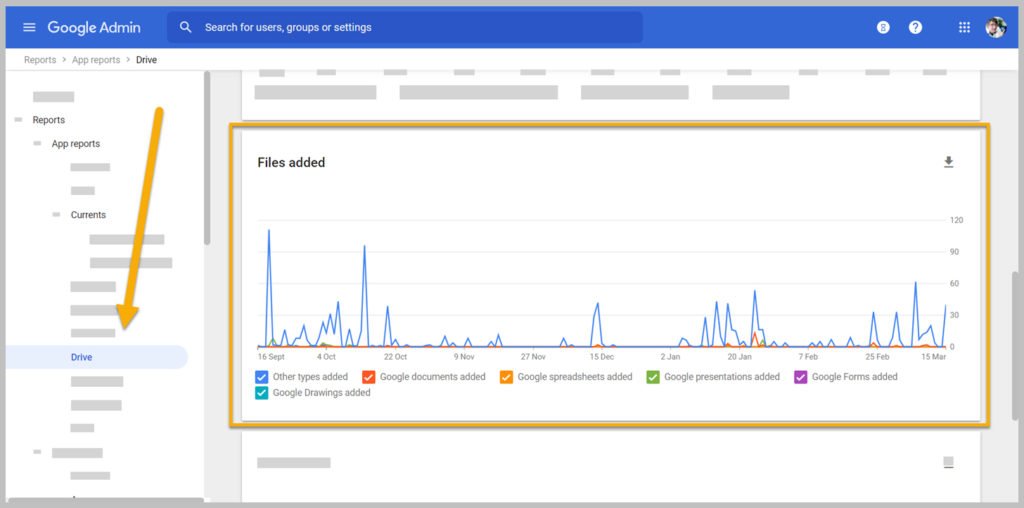
Task: Collapse the Reports tree section
Action: pos(18,120)
